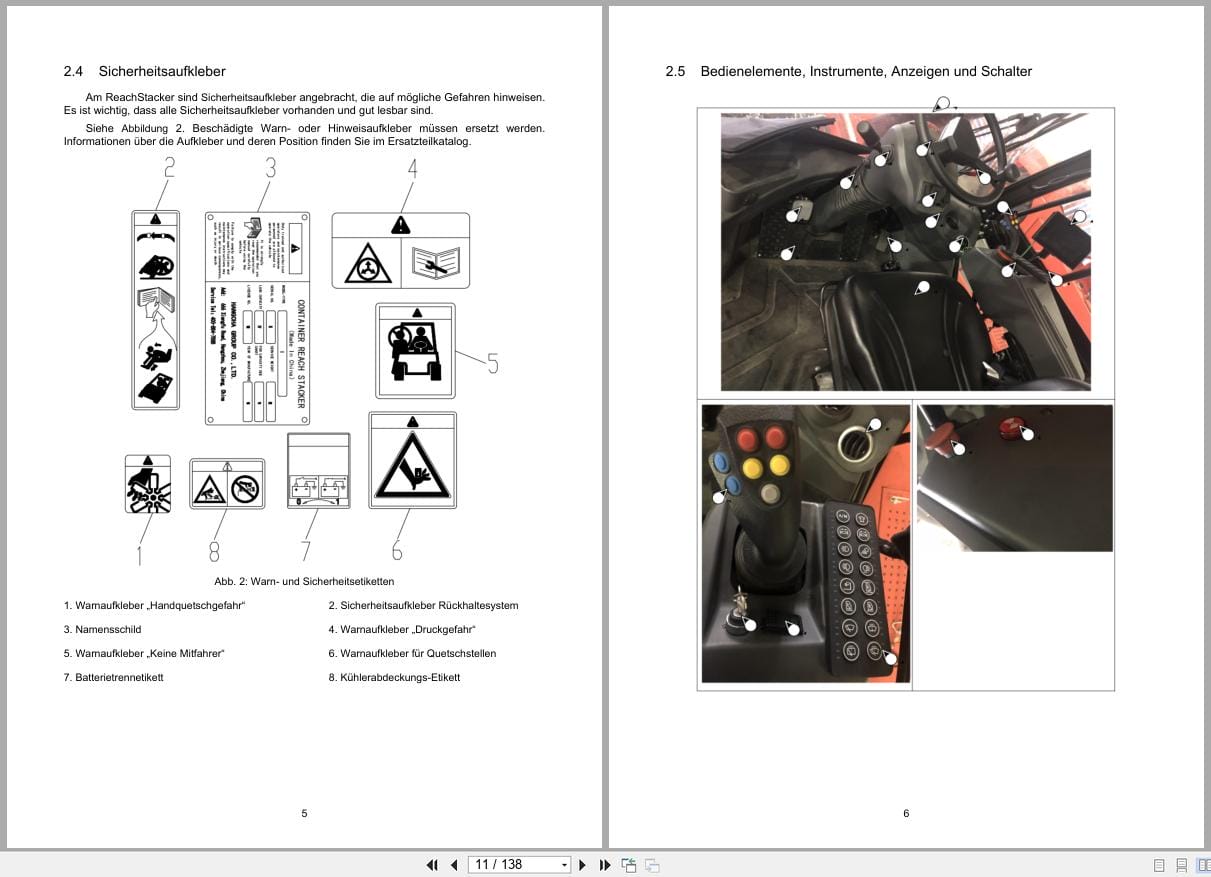
Task: Click '1. Warnaufkleber „Handquetschgefahr“'
Action: [154, 605]
